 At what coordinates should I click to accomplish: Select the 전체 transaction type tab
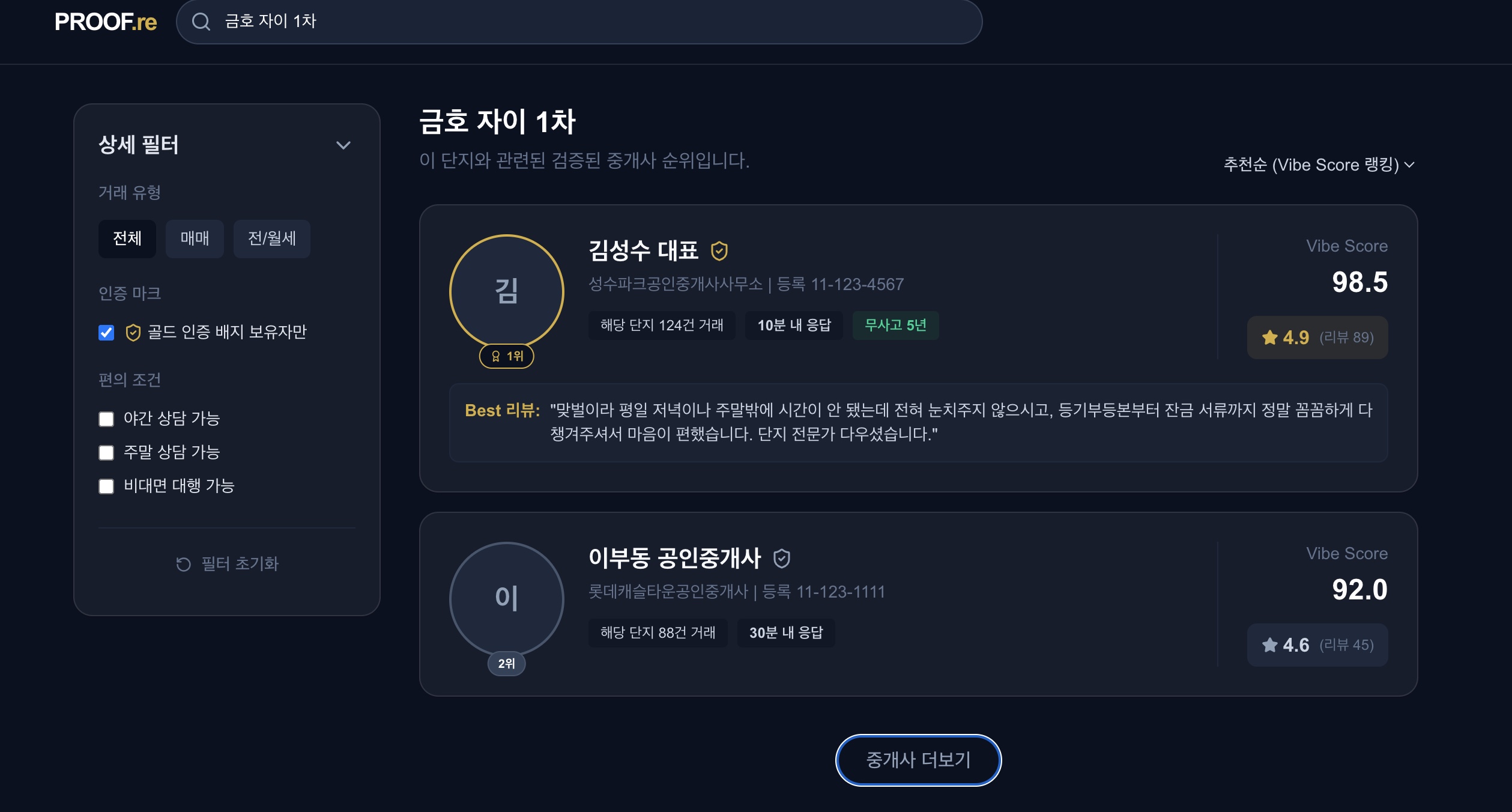127,238
